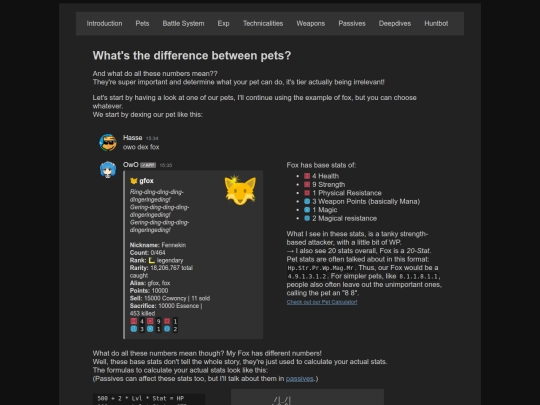The image size is (540, 405).
Task: Click the OwO bot avatar
Action: (108, 169)
